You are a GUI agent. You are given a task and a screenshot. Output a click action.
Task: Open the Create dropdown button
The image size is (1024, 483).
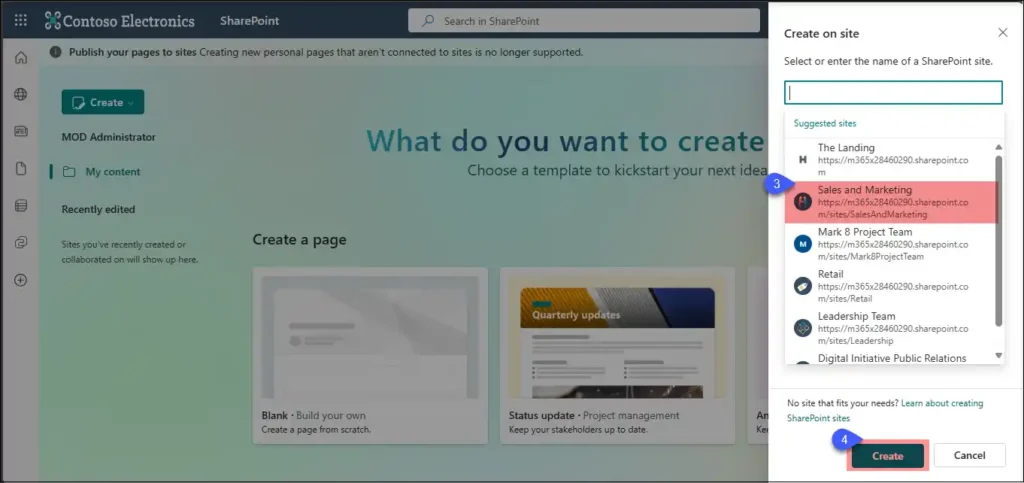click(x=103, y=102)
